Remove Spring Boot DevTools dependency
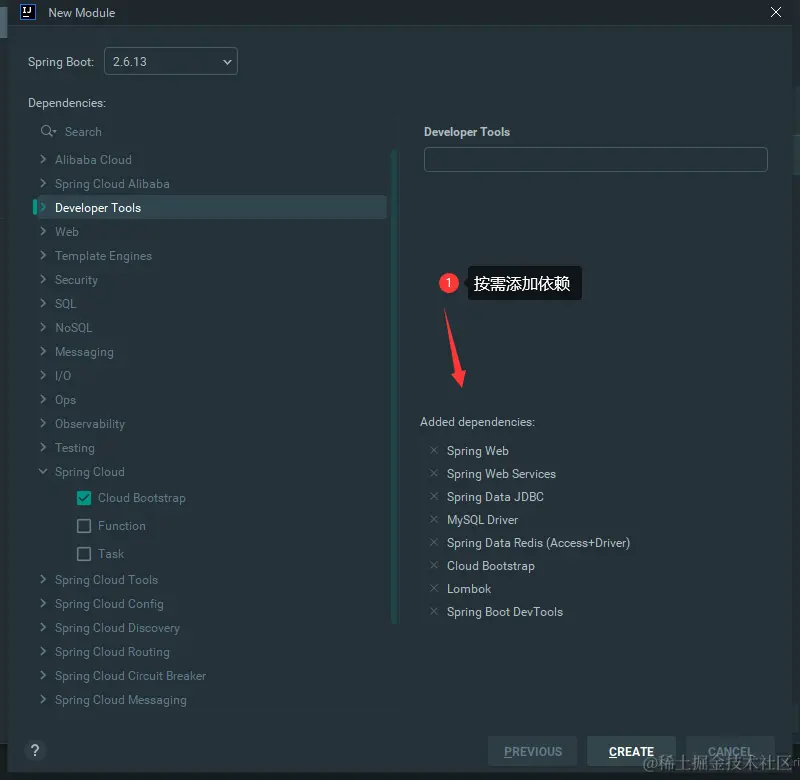 point(434,611)
